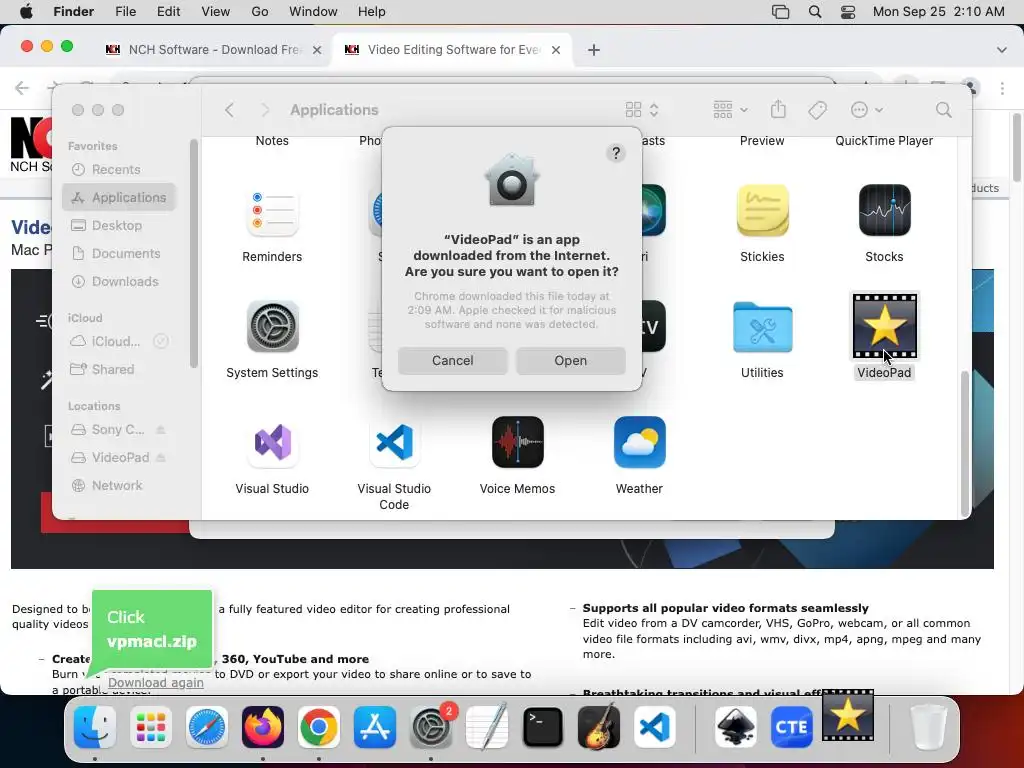Launch Safari from the Dock

(207, 727)
